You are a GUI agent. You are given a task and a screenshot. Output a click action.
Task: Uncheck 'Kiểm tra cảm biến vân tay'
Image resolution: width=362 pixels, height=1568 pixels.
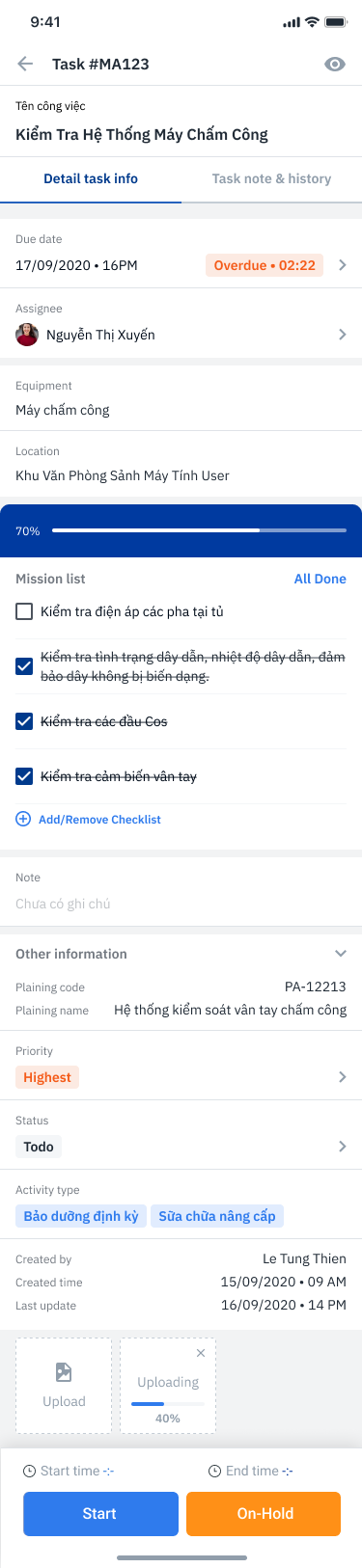24,776
